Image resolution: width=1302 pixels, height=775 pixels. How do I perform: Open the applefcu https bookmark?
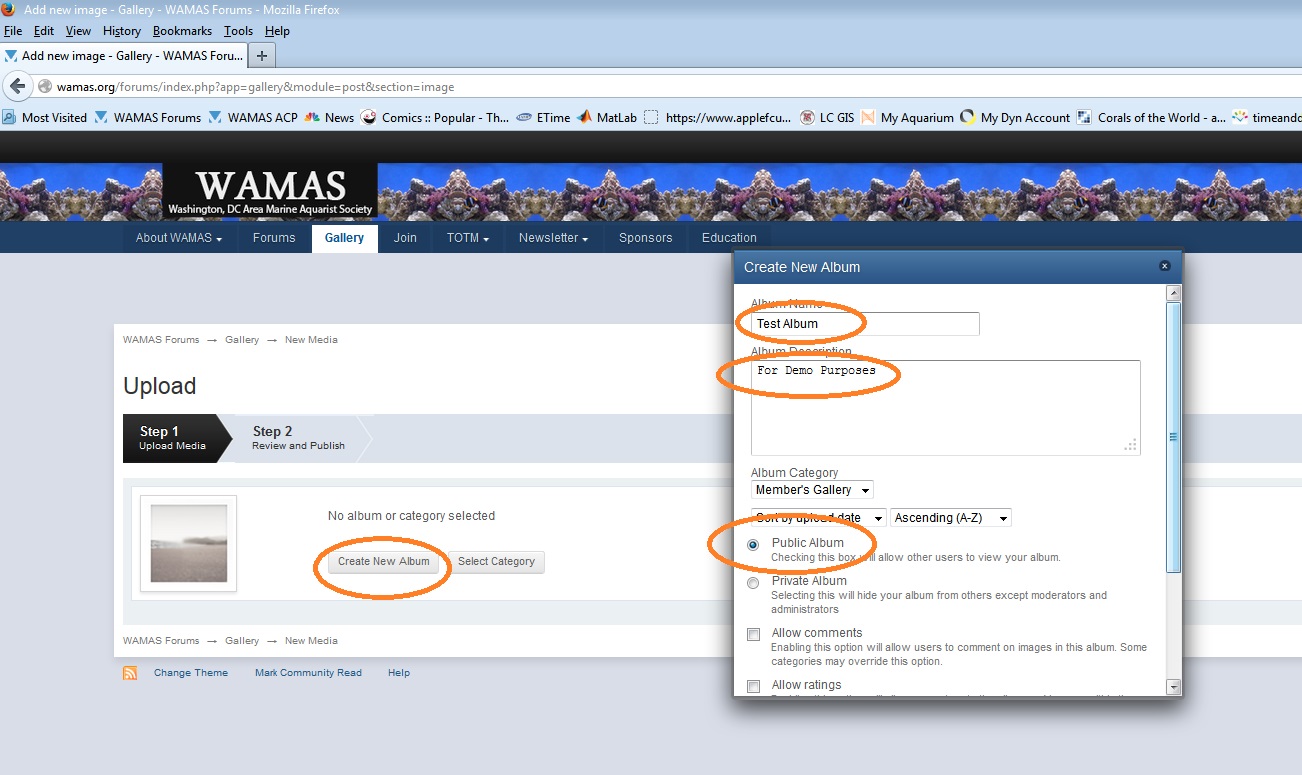[718, 117]
